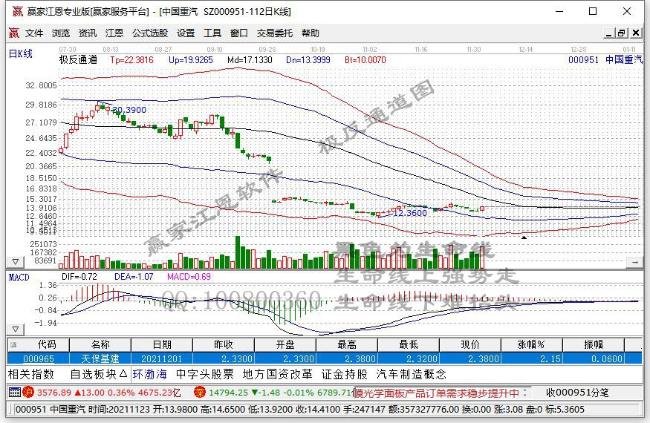Open the 交易委托 menu

[x=274, y=33]
